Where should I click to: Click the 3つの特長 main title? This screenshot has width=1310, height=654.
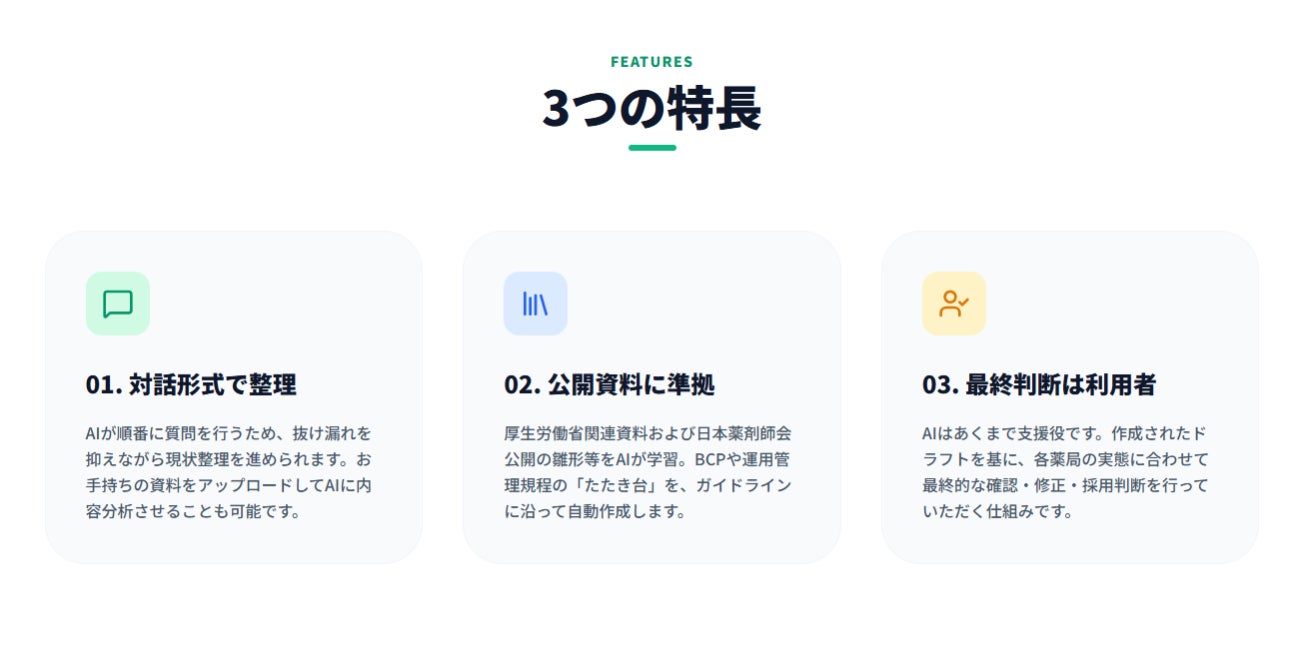[652, 109]
